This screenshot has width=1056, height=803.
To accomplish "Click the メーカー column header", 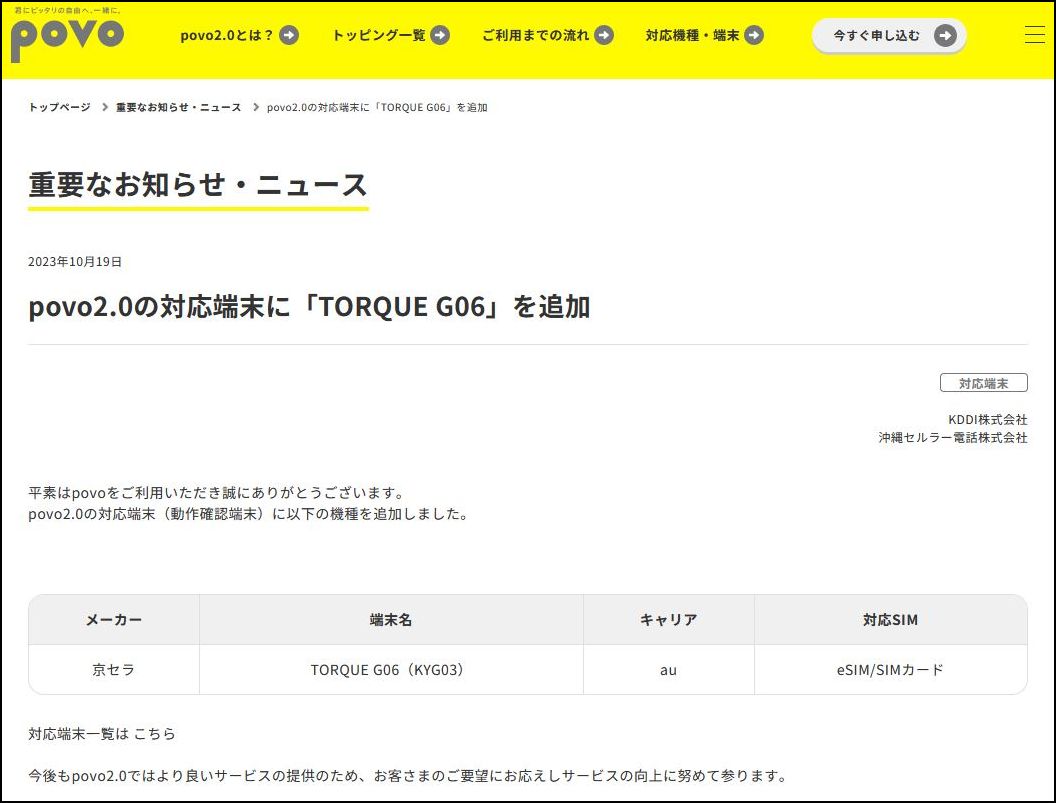I will point(114,620).
